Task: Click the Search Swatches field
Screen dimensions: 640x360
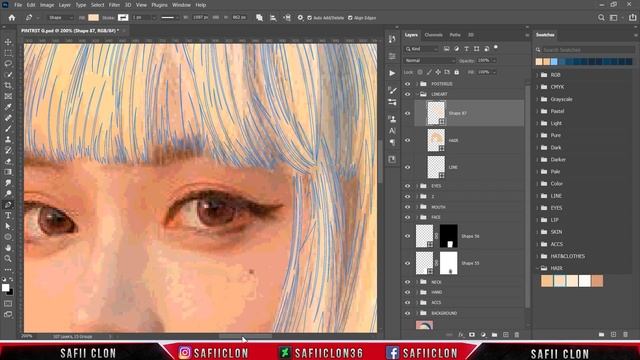Action: [586, 50]
